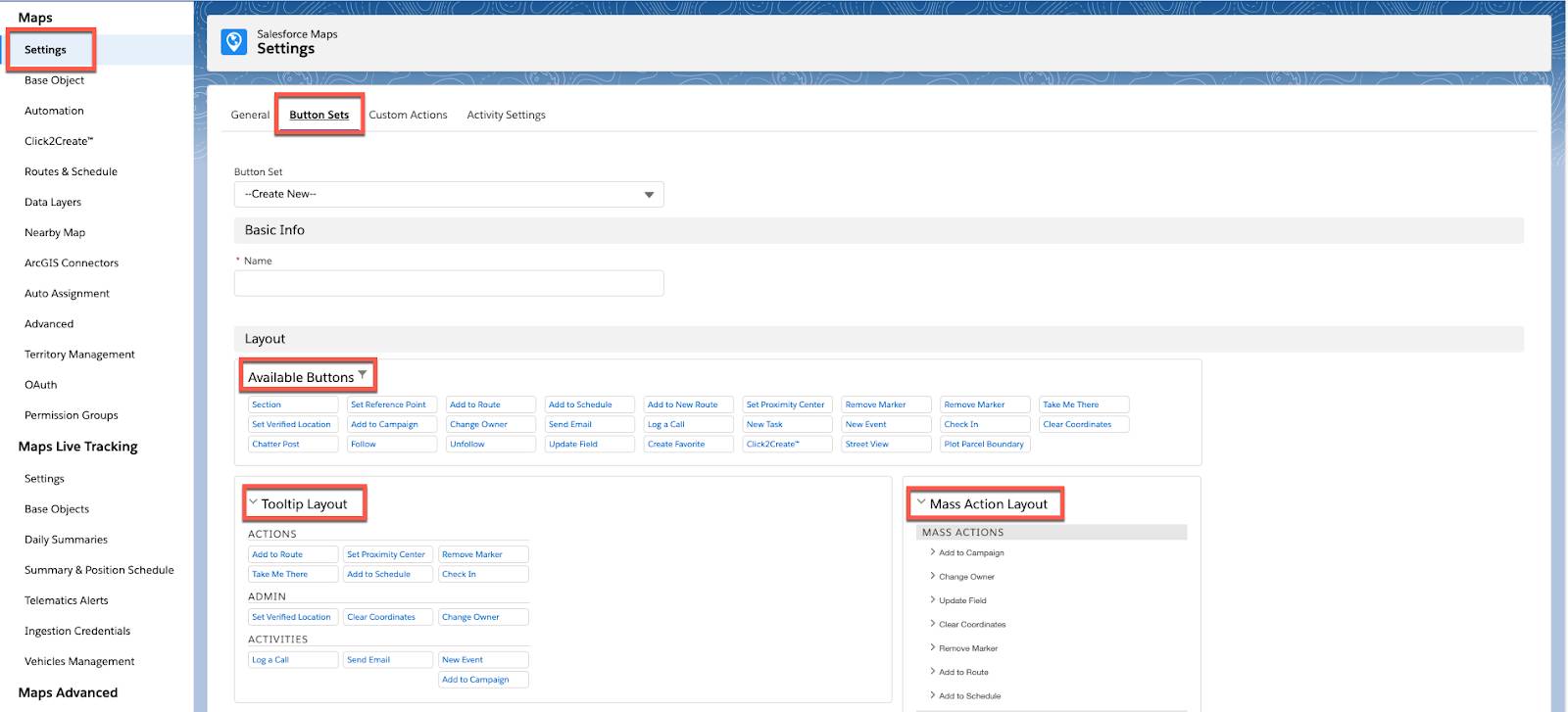The width and height of the screenshot is (1568, 712).
Task: Click Set Verified Location under Tooltip Admin
Action: [x=293, y=617]
